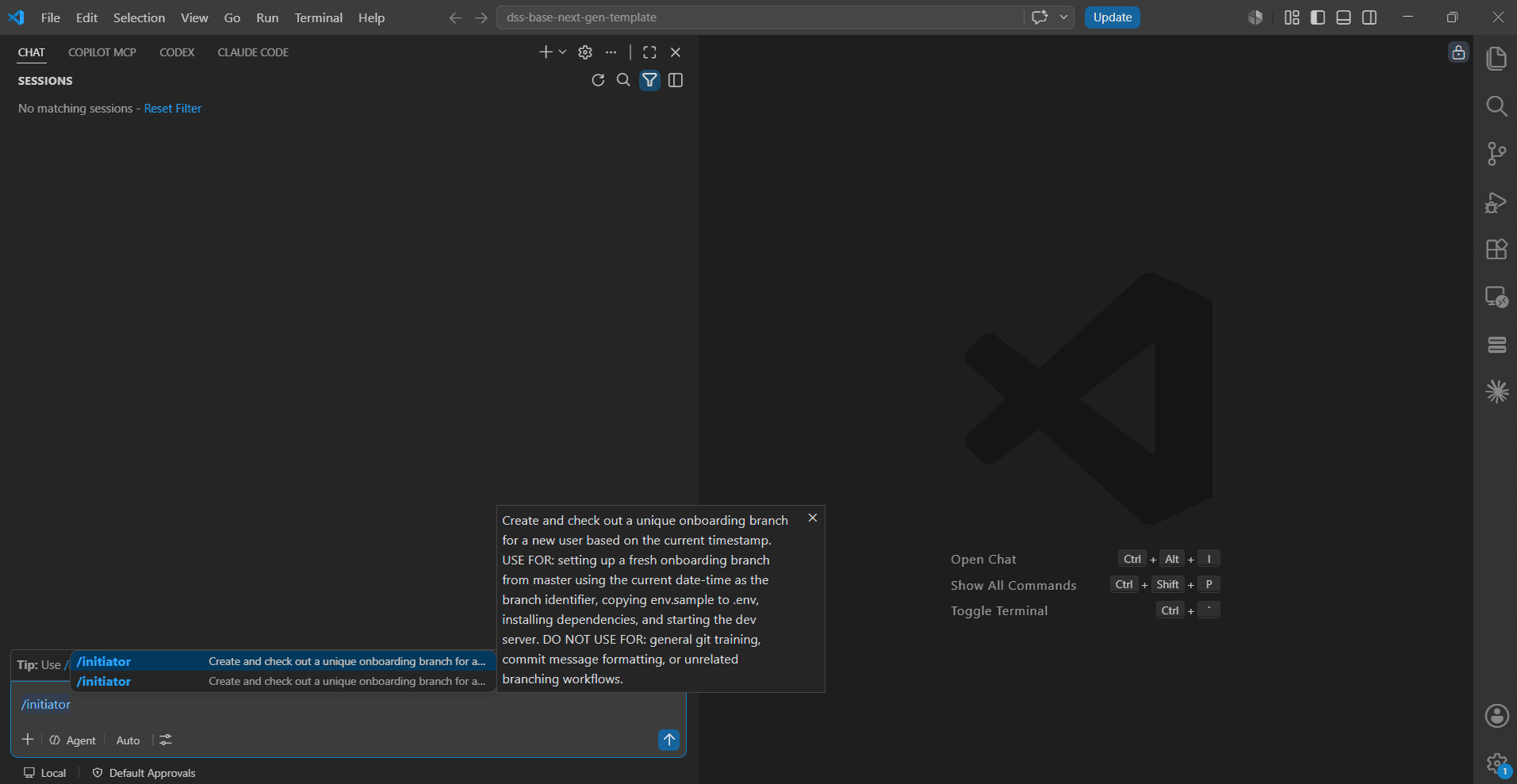Toggle sessions side-by-side layout icon
Image resolution: width=1517 pixels, height=784 pixels.
click(x=676, y=80)
